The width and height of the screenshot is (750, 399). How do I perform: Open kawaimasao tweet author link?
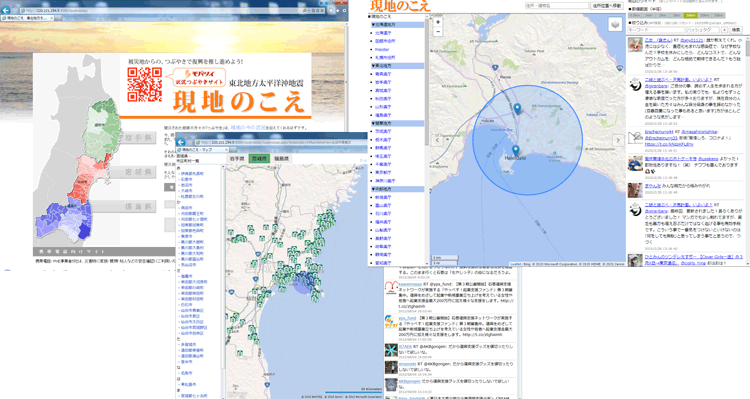(x=410, y=284)
